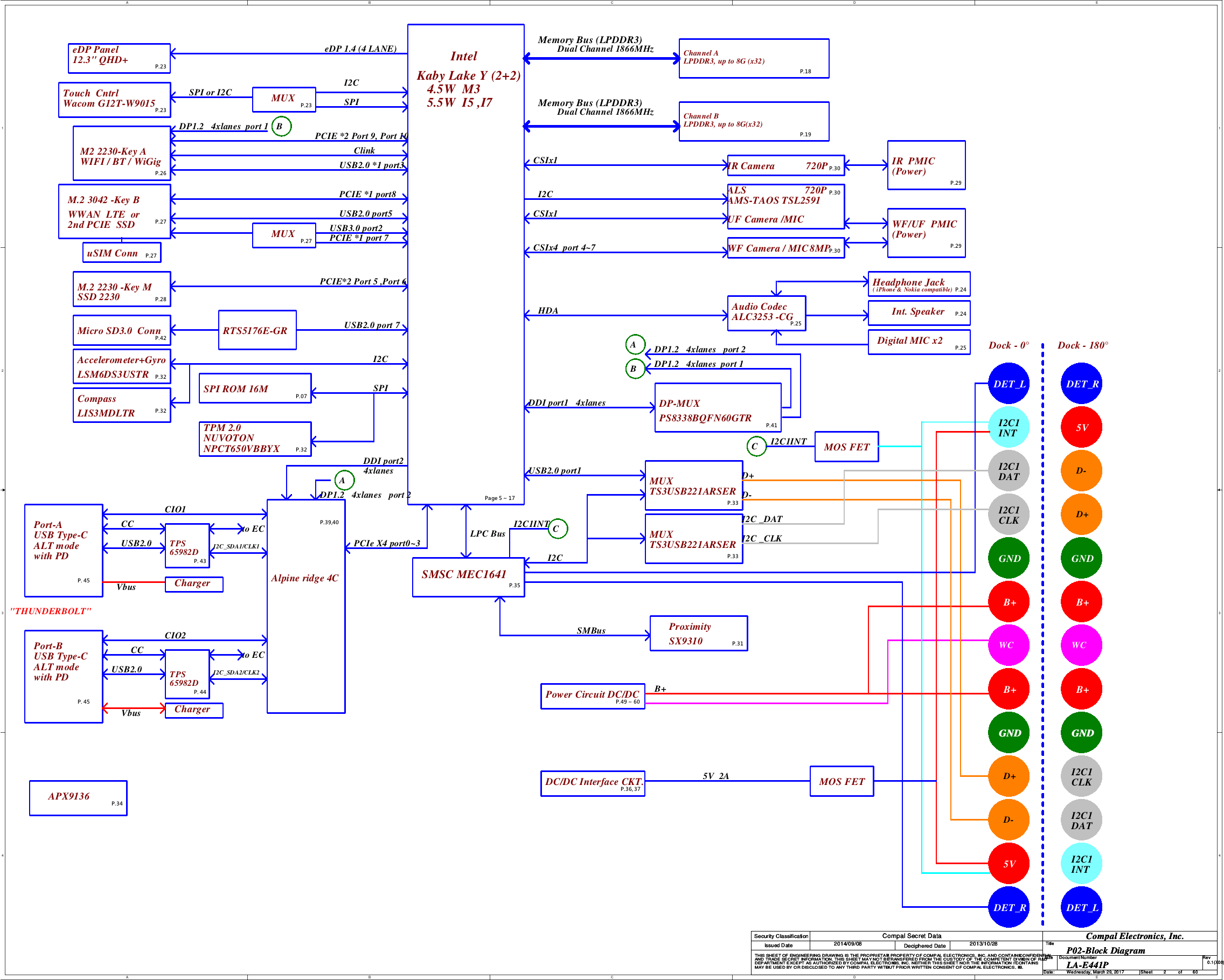
Task: Select the 'Compal Electronics, Inc.' title block text
Action: click(x=1134, y=936)
